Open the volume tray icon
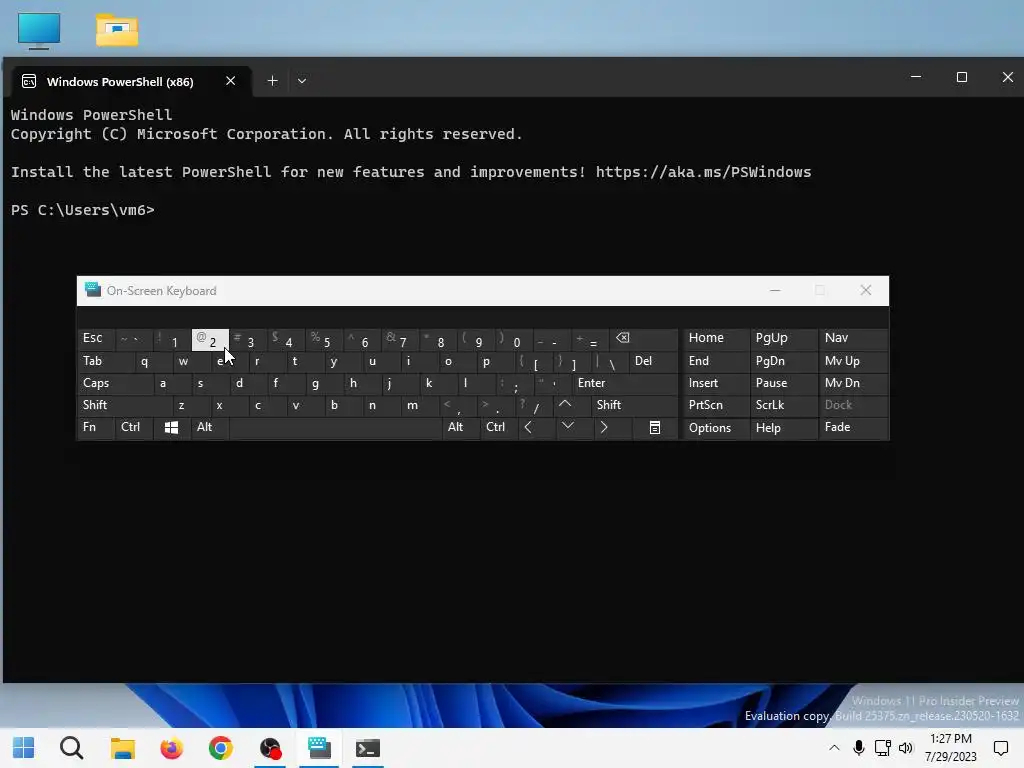This screenshot has height=768, width=1024. click(x=906, y=748)
